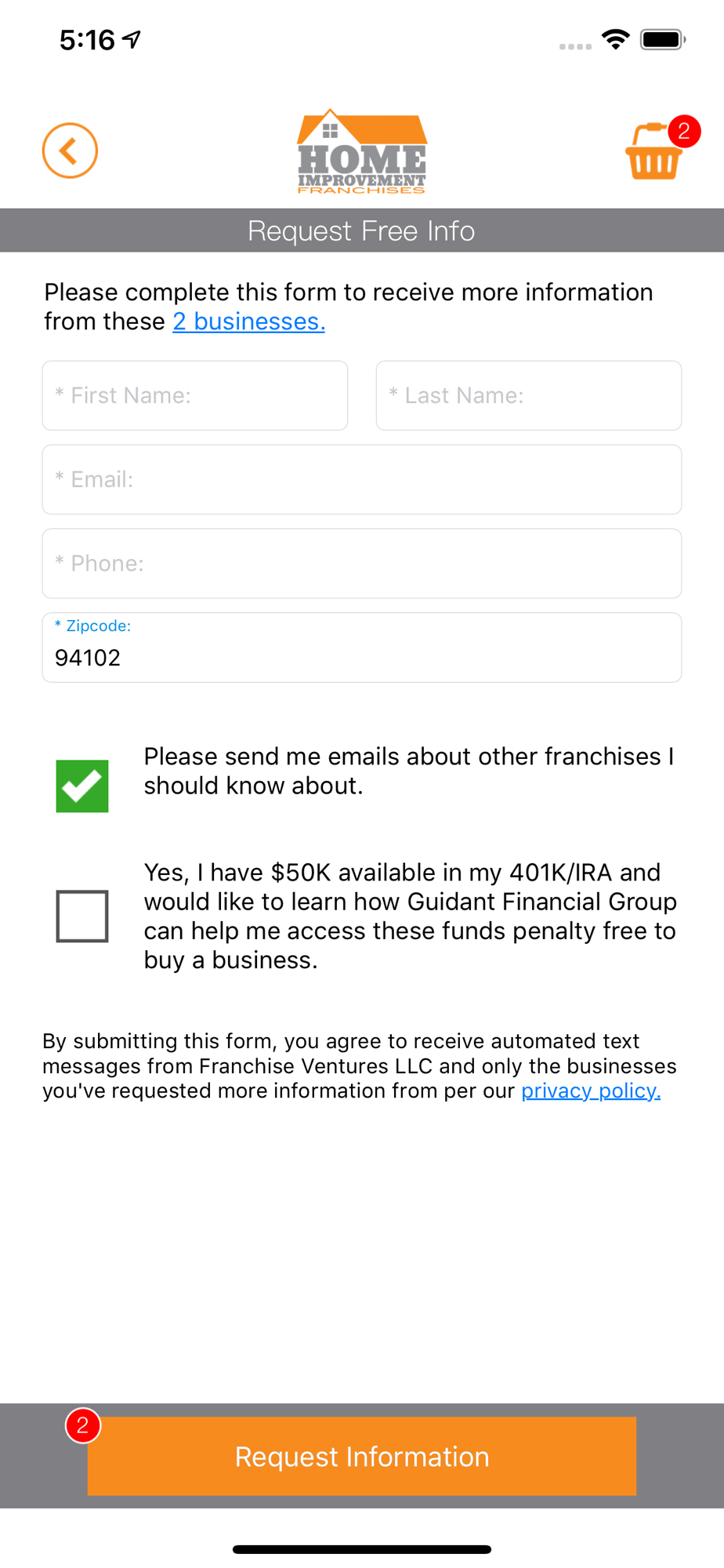This screenshot has width=724, height=1568.
Task: Tap the red basket badge count
Action: (684, 131)
